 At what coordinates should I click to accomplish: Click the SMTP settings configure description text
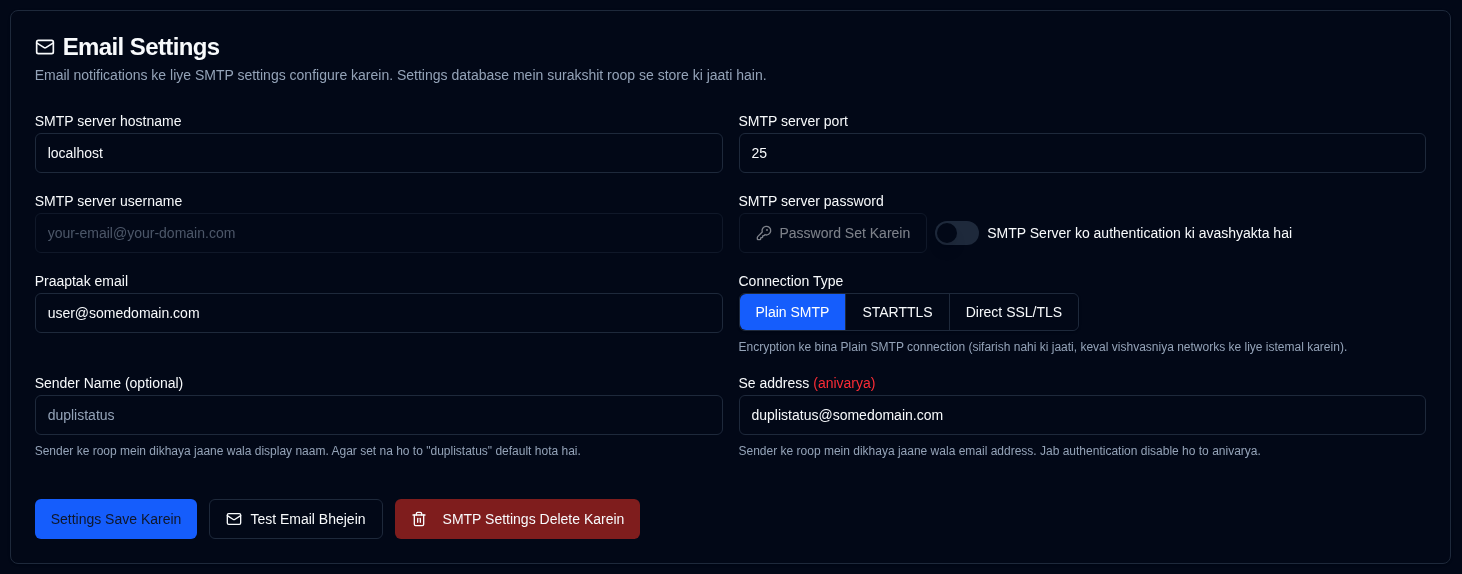401,75
